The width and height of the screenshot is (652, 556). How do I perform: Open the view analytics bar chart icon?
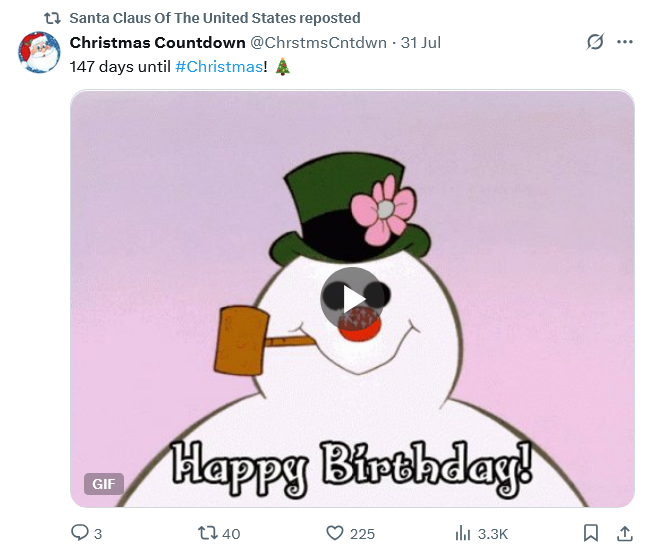464,533
